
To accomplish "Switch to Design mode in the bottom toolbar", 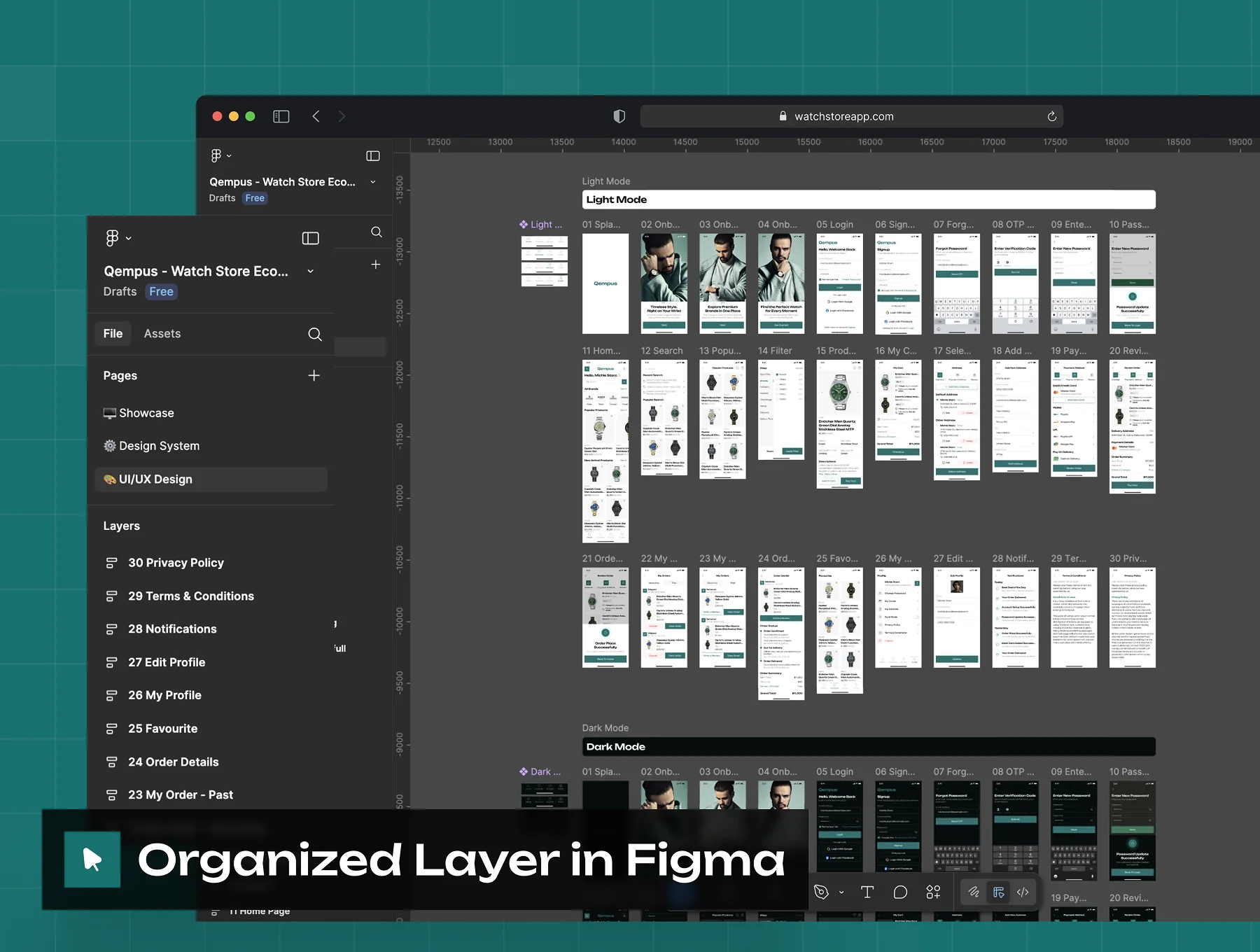I will tap(998, 892).
